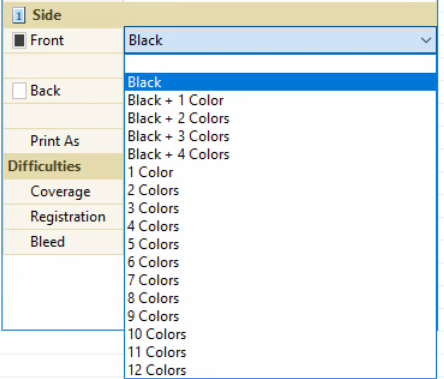Click the Print As property row

click(x=63, y=141)
